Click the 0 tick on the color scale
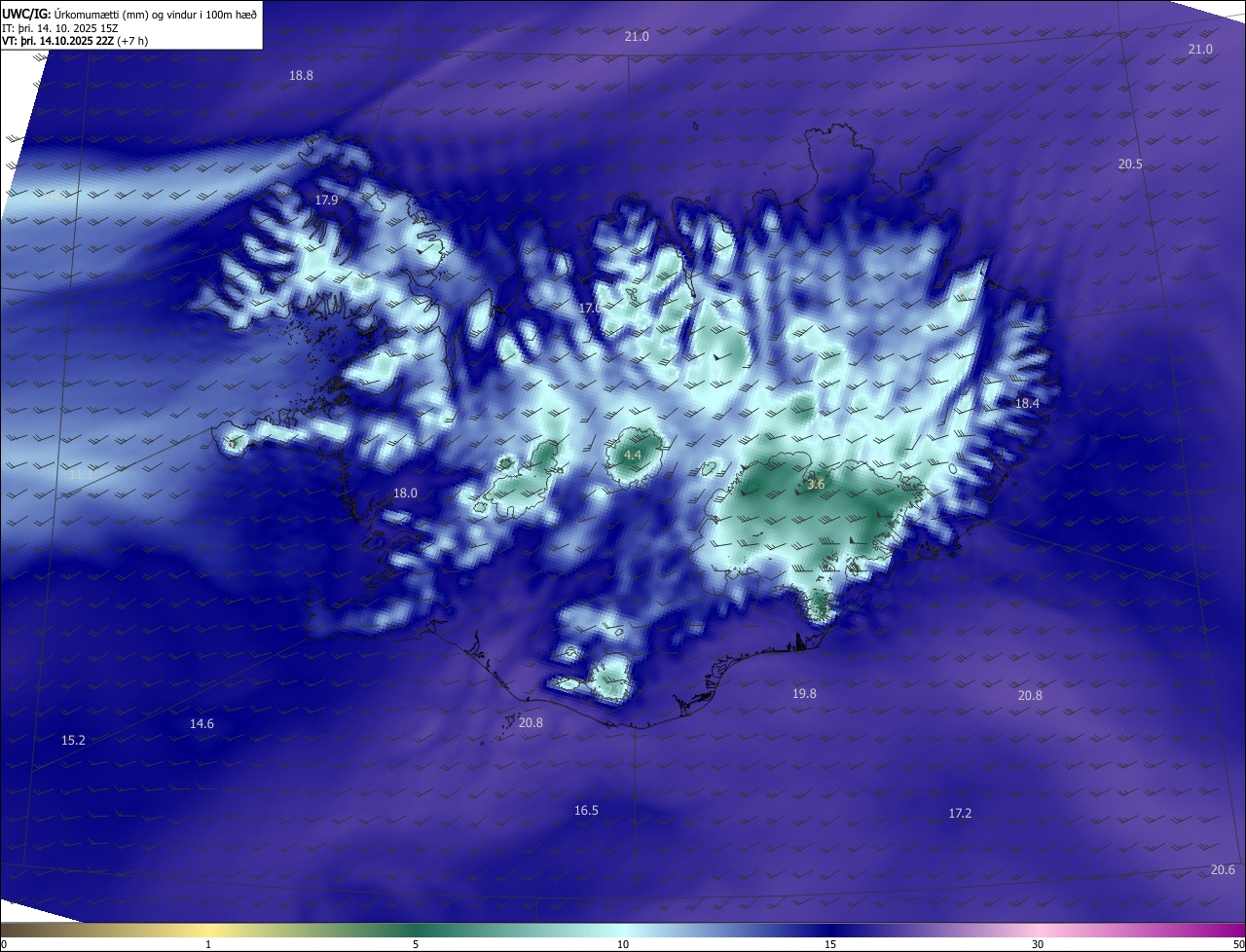This screenshot has height=952, width=1246. tap(4, 944)
